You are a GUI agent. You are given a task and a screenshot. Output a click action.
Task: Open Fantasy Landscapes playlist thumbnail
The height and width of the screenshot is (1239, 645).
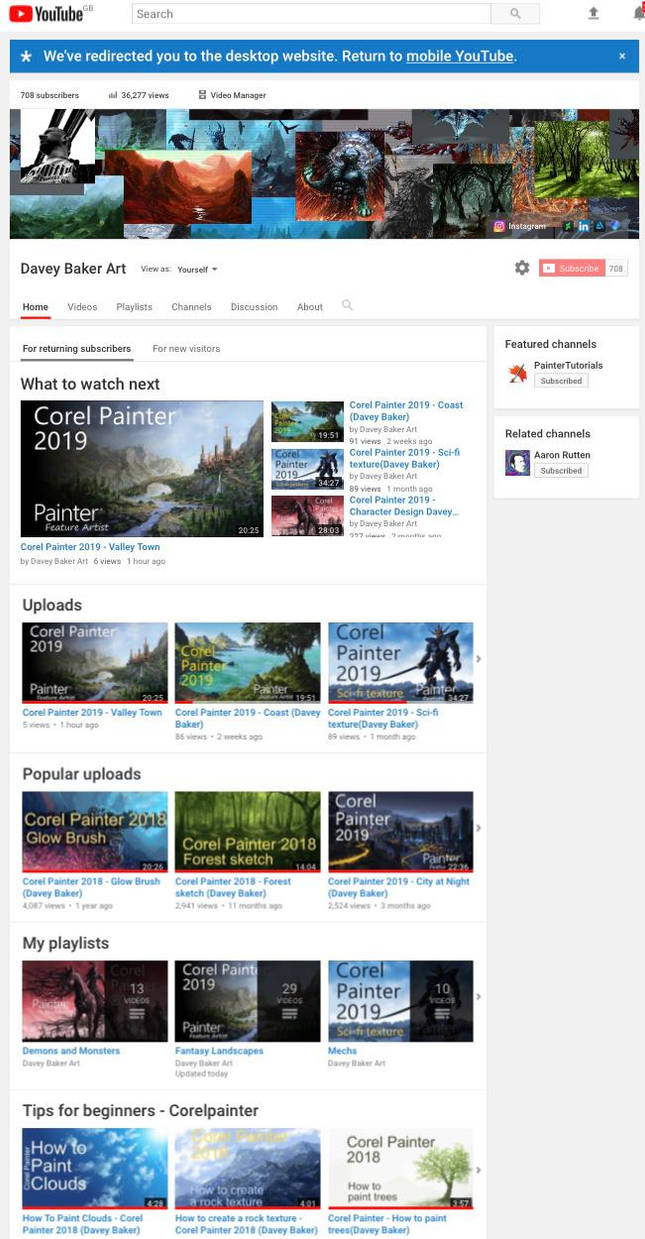tap(247, 1001)
